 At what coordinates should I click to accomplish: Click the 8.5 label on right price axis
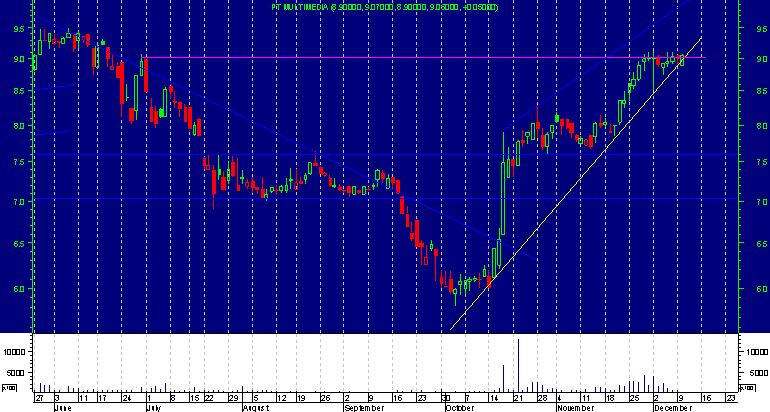(x=762, y=91)
